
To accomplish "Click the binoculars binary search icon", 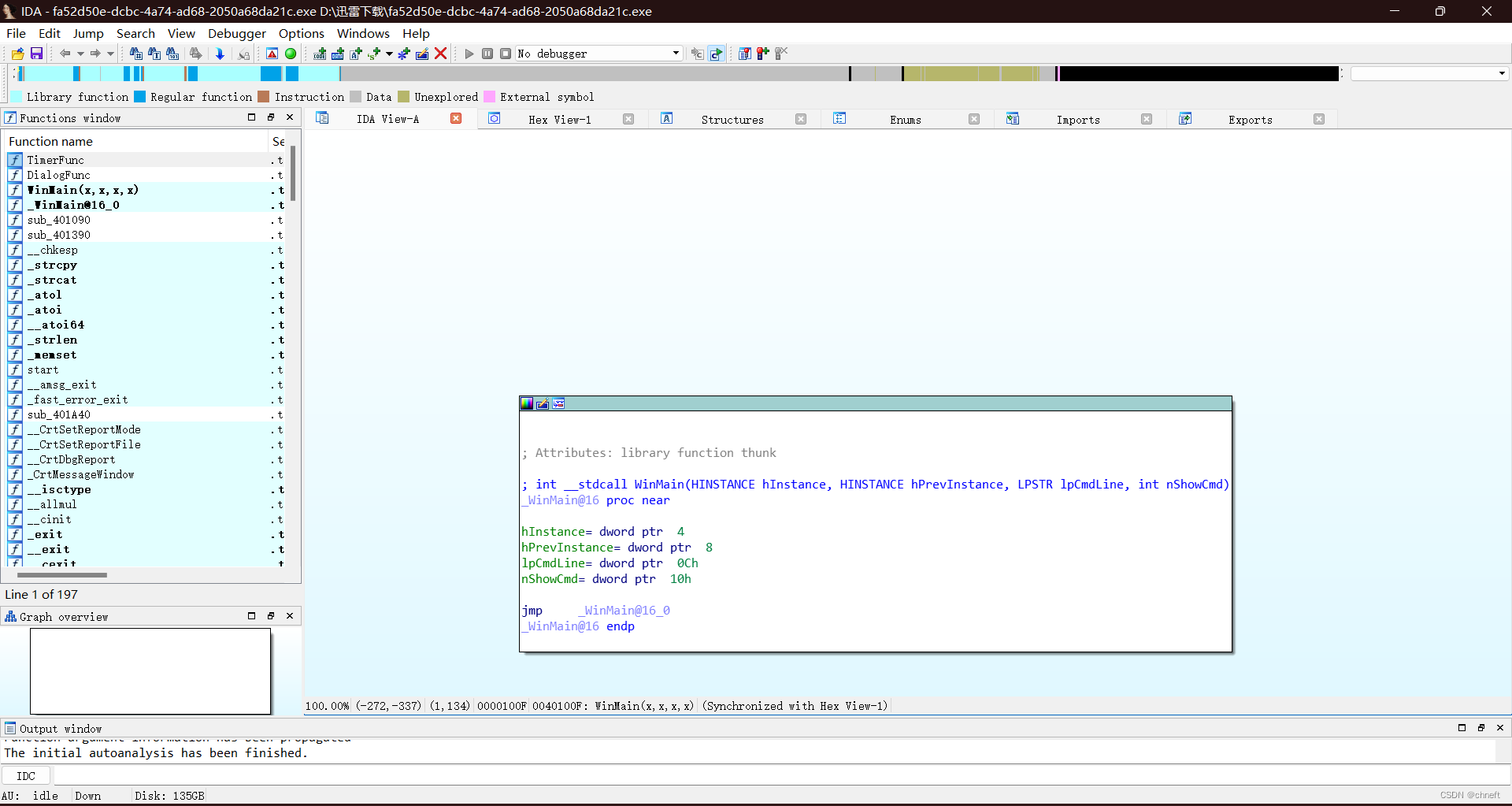I will pyautogui.click(x=172, y=54).
